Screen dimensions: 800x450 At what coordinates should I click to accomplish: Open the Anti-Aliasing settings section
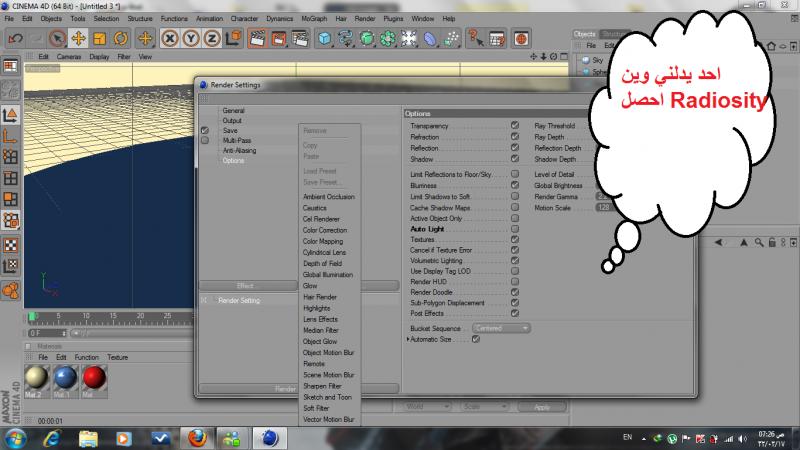point(239,151)
